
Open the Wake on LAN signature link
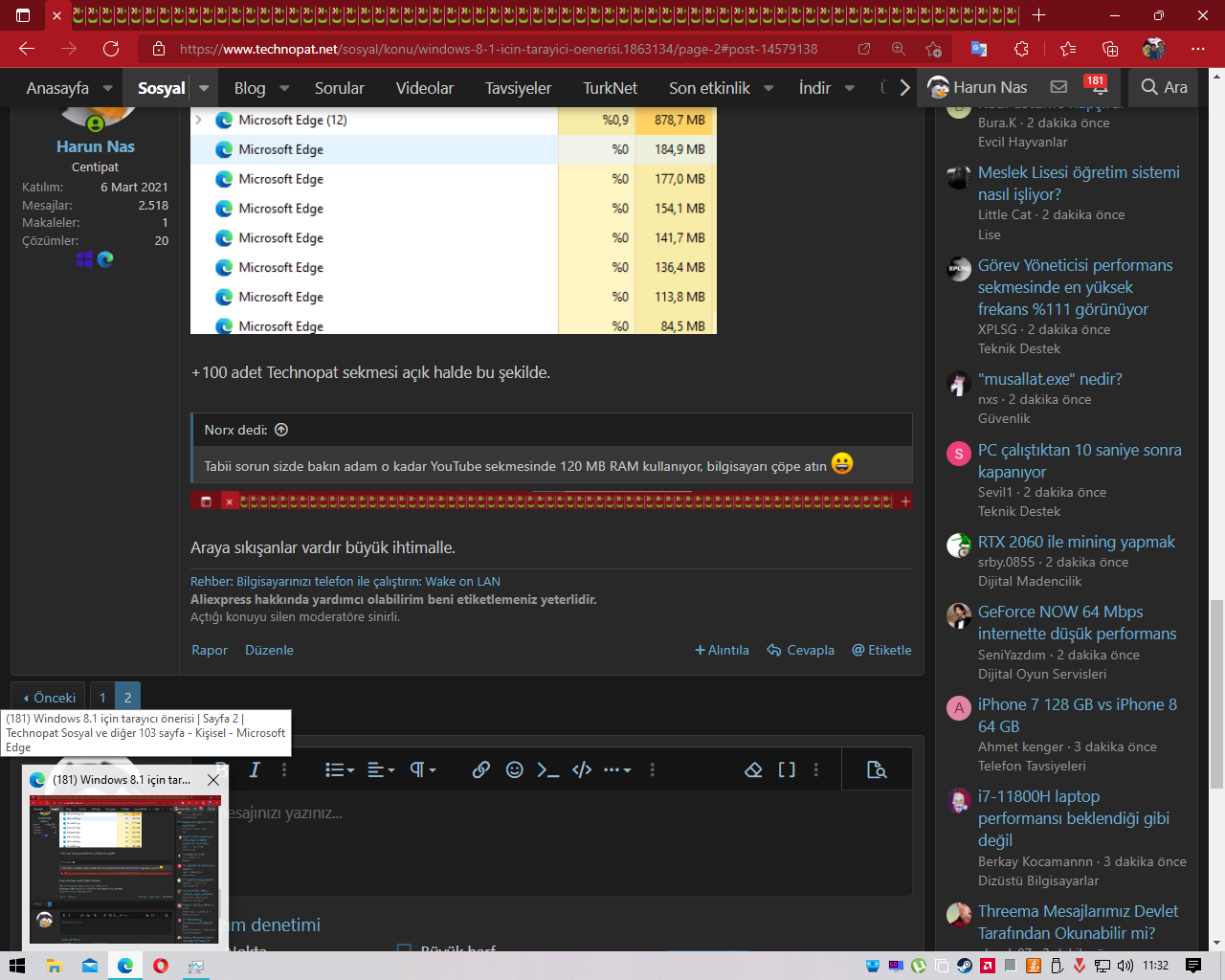point(345,581)
